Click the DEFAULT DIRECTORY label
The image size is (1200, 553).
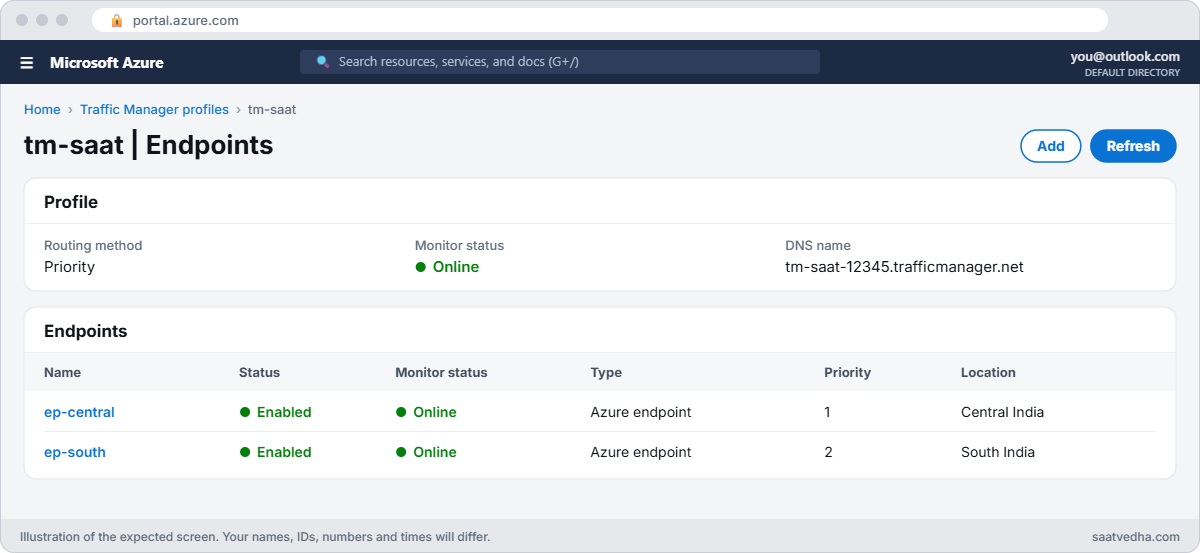point(1132,73)
